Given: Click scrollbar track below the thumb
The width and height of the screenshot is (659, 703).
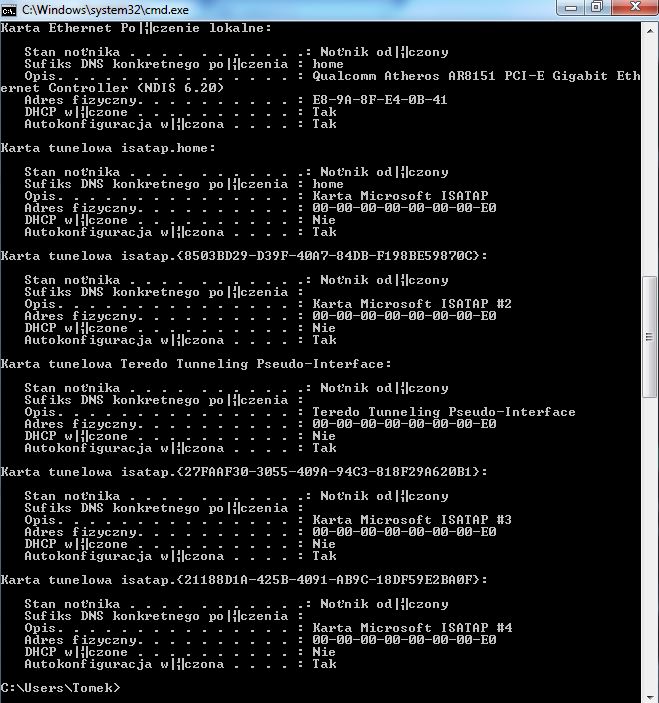Looking at the screenshot, I should pyautogui.click(x=650, y=544).
